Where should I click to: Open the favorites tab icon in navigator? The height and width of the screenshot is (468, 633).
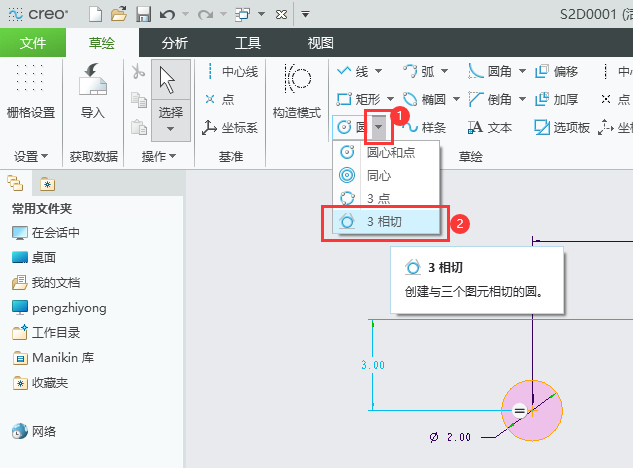coord(48,184)
